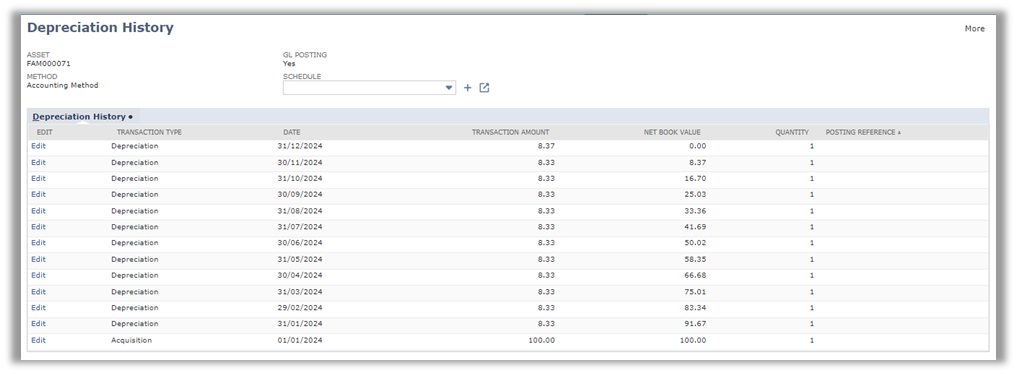
Task: Edit the 31/10/2024 depreciation row
Action: (38, 178)
